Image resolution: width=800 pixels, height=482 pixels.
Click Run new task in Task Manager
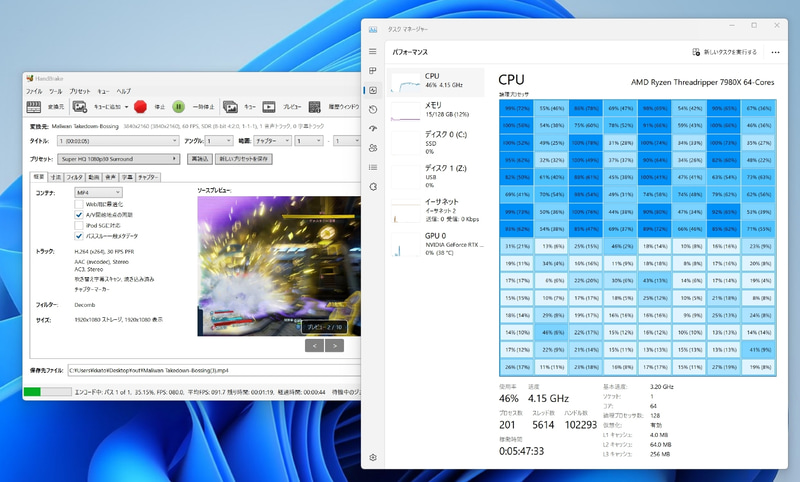tap(724, 52)
